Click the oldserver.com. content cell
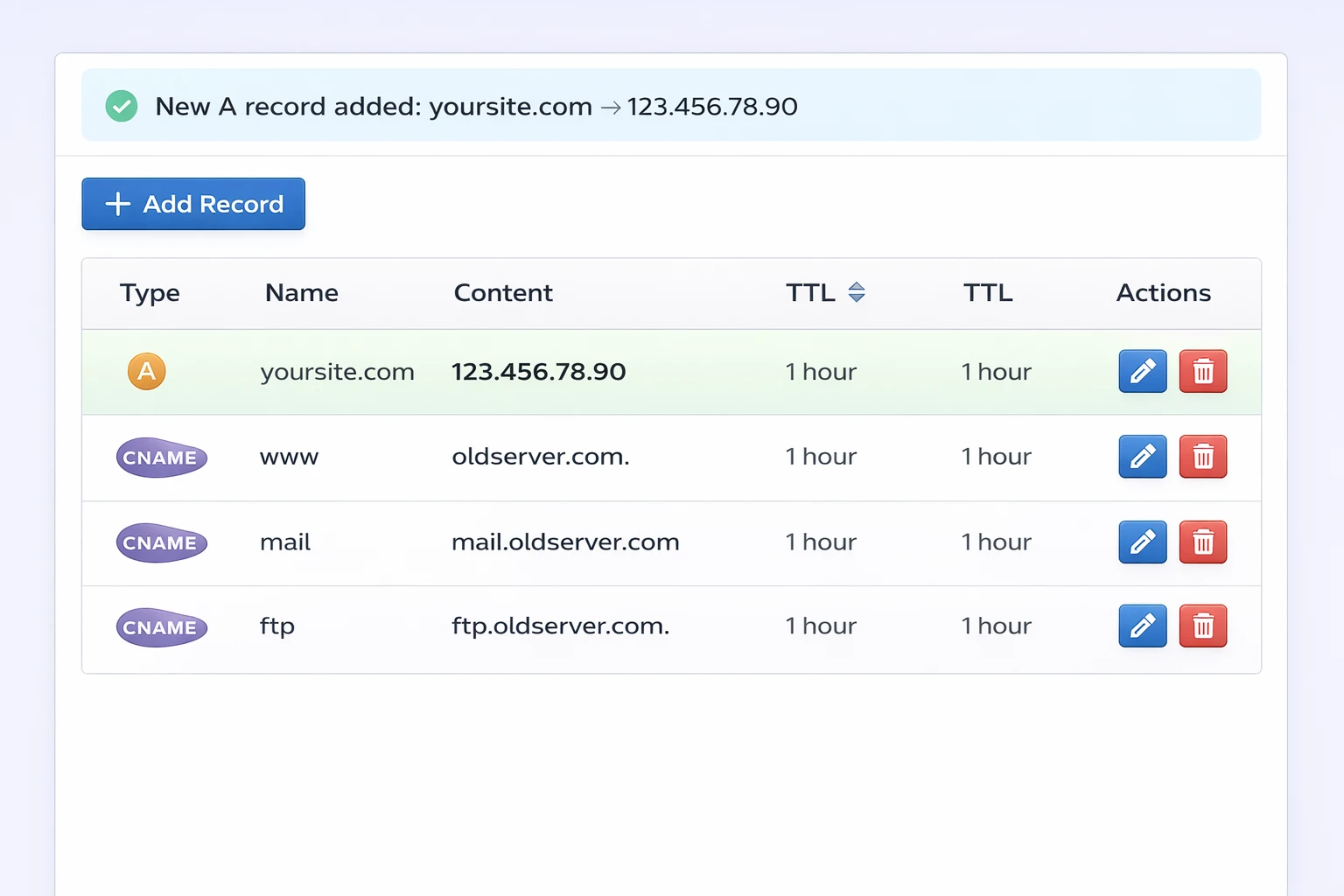Viewport: 1344px width, 896px height. pos(541,456)
